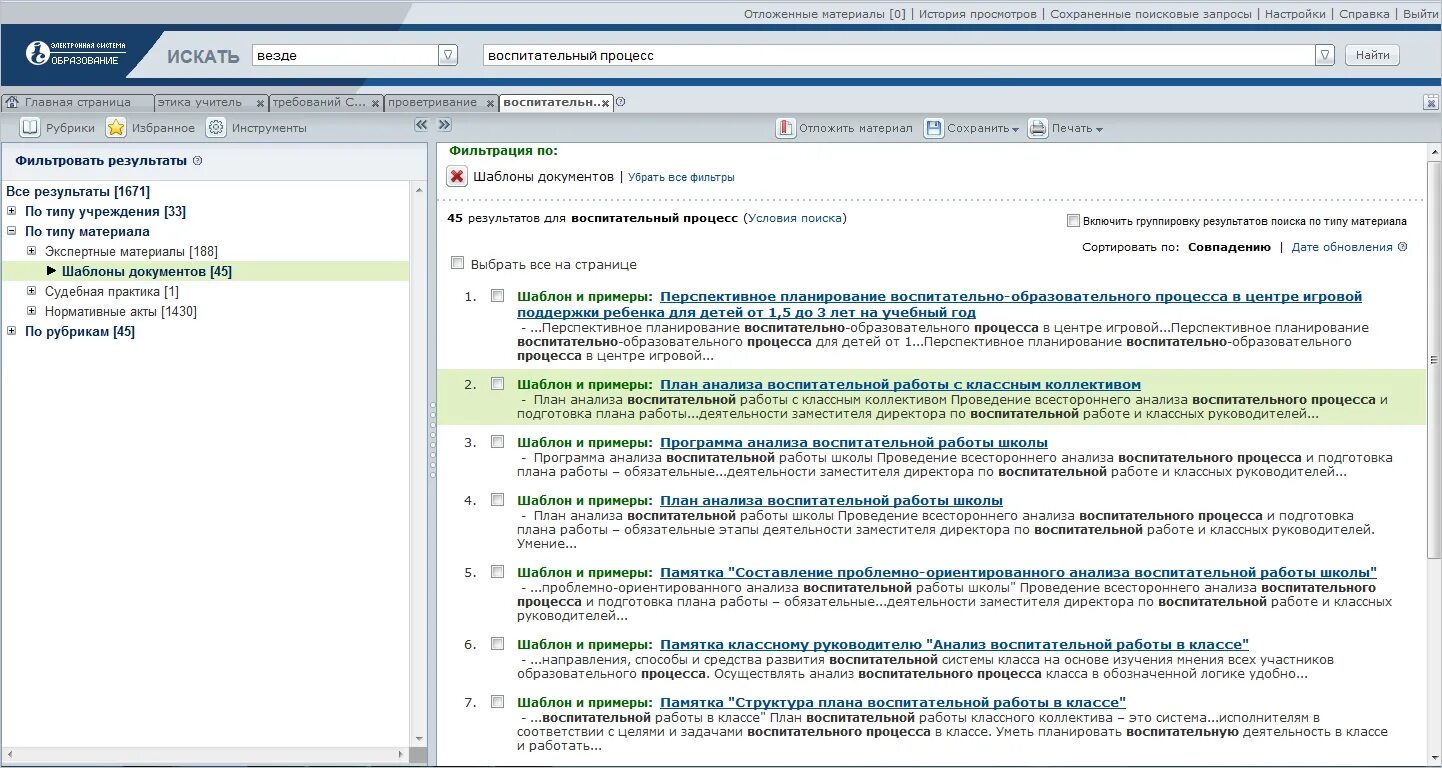Open Сохраненные поисковые запросы
The width and height of the screenshot is (1442, 768).
point(1151,14)
